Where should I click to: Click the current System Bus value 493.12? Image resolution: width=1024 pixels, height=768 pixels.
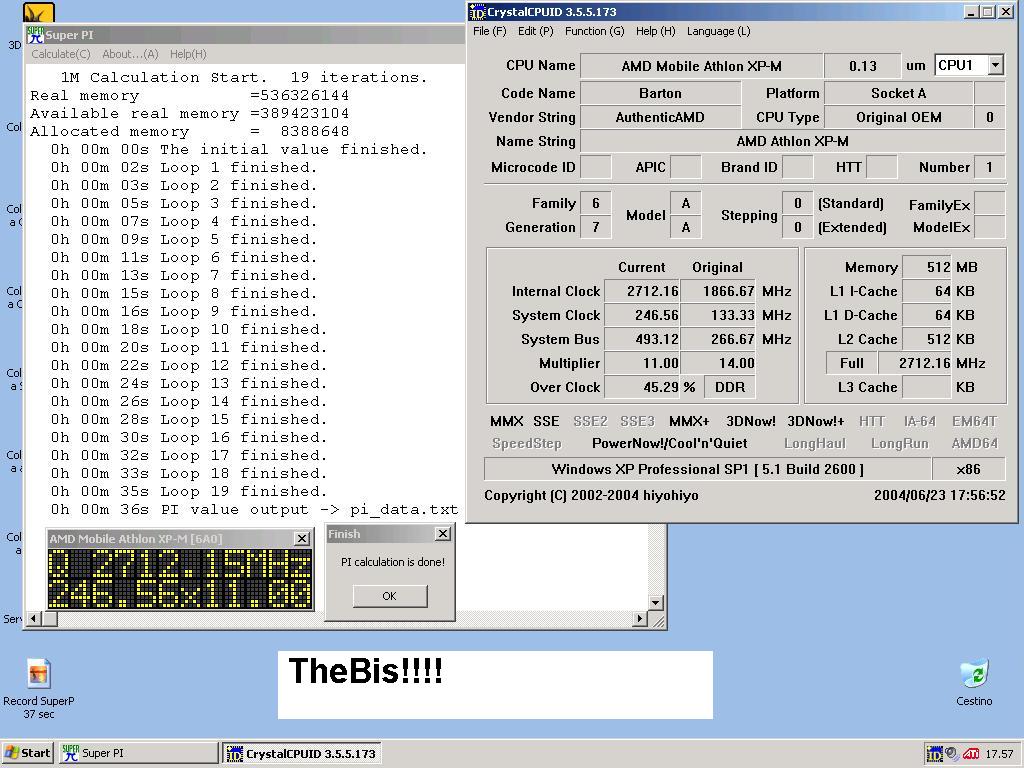pos(642,340)
